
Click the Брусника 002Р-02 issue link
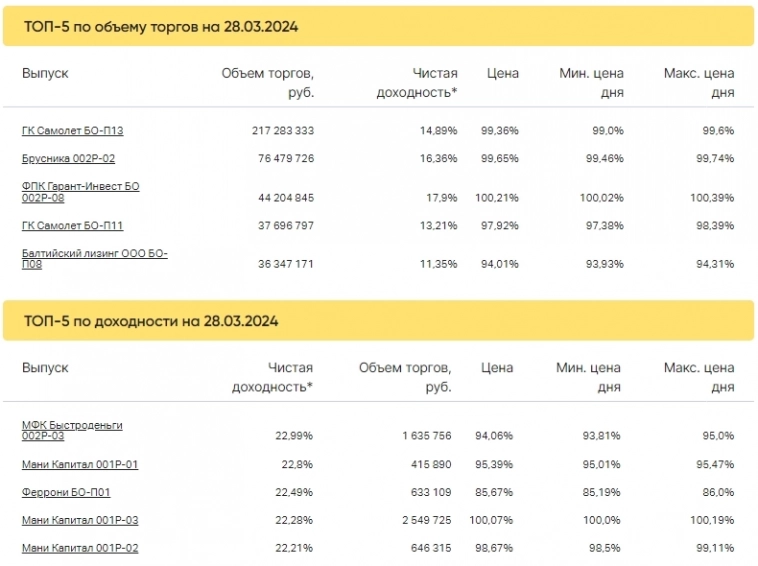tap(68, 158)
